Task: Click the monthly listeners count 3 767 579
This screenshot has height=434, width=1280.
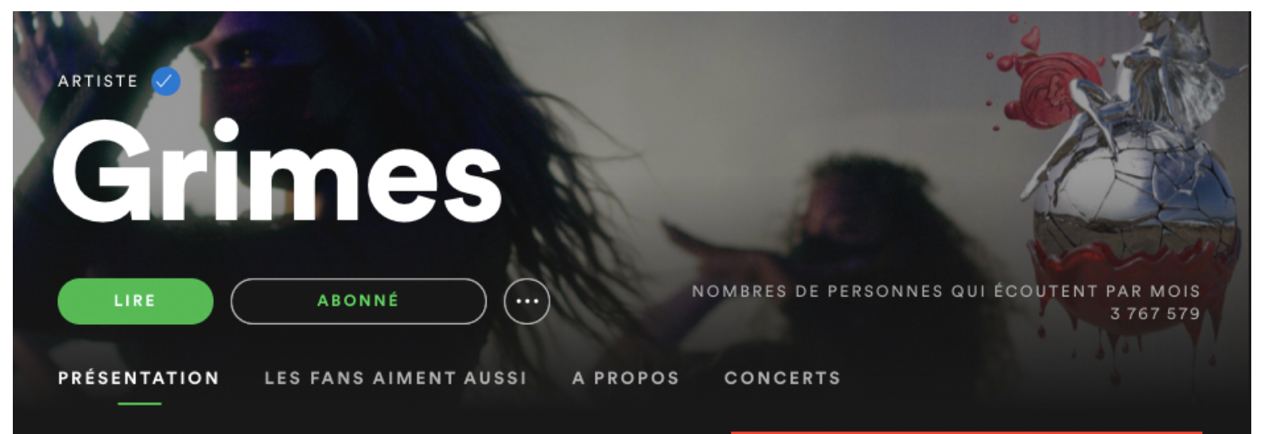Action: [1154, 314]
